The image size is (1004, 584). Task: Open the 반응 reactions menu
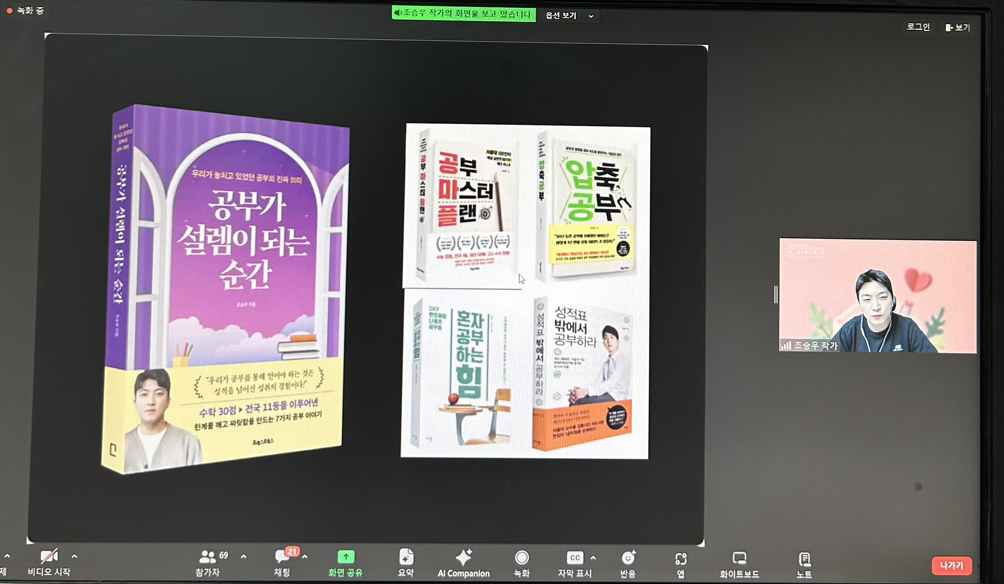[628, 564]
